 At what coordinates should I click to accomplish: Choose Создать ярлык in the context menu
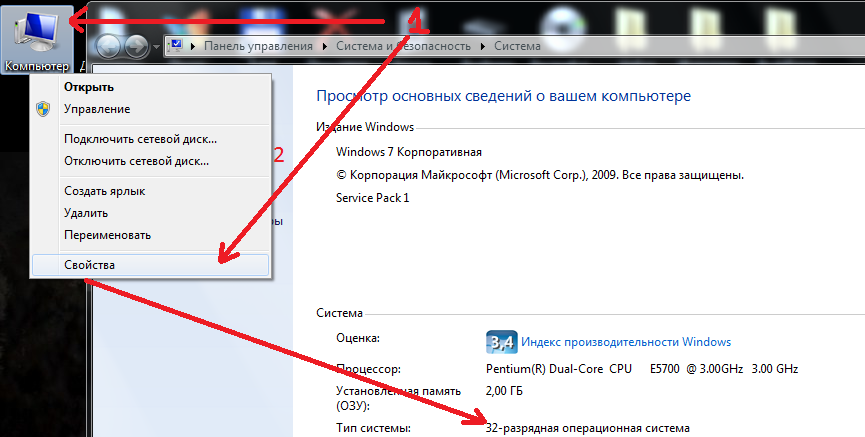(x=150, y=191)
